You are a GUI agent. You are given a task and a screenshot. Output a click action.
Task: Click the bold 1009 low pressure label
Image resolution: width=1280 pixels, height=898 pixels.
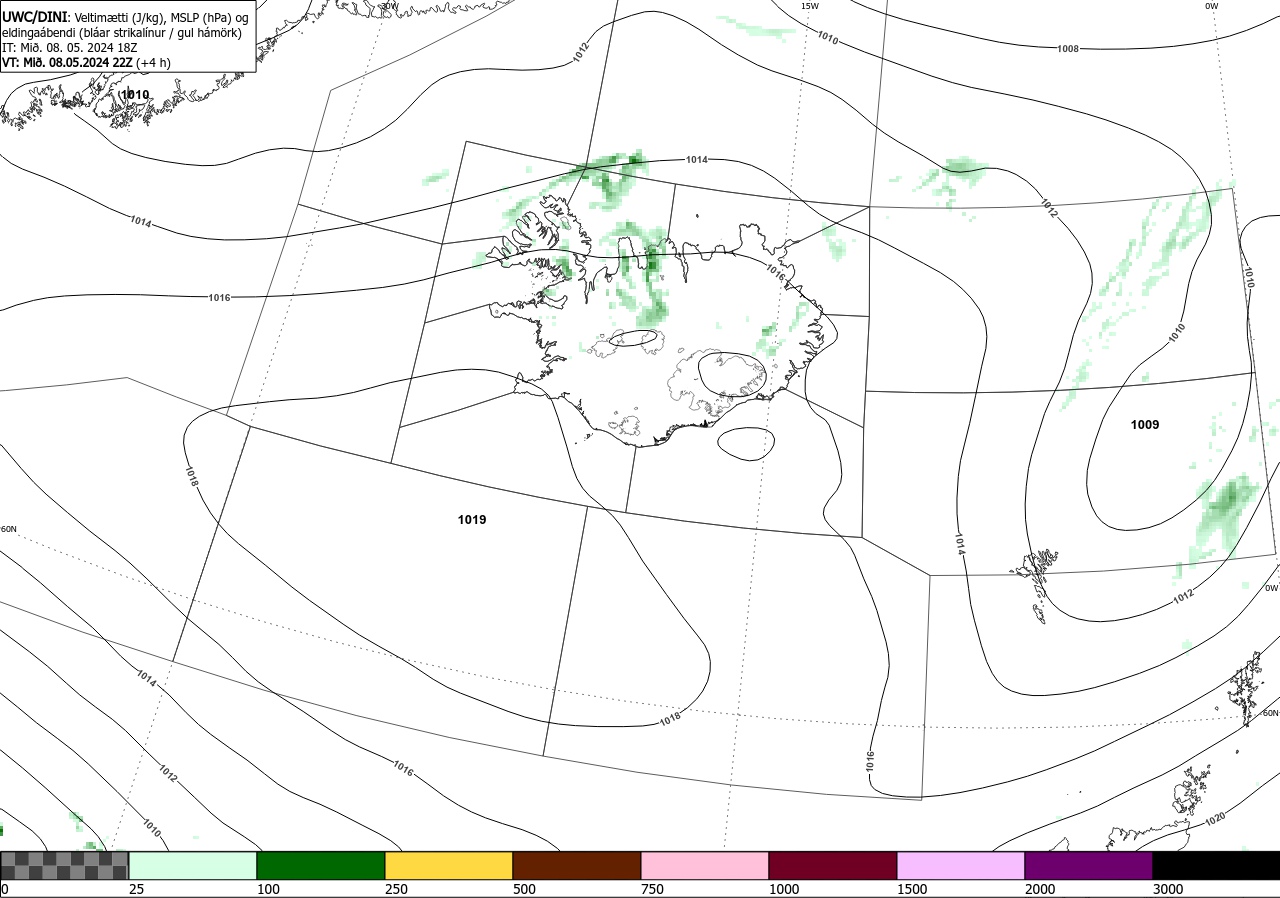click(1145, 425)
